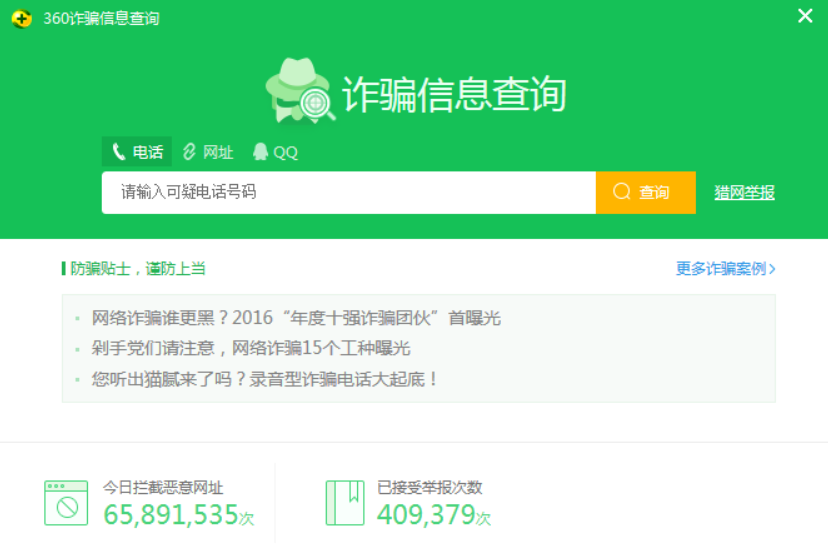The width and height of the screenshot is (828, 556).
Task: Click the report book bookmark icon
Action: pyautogui.click(x=345, y=503)
